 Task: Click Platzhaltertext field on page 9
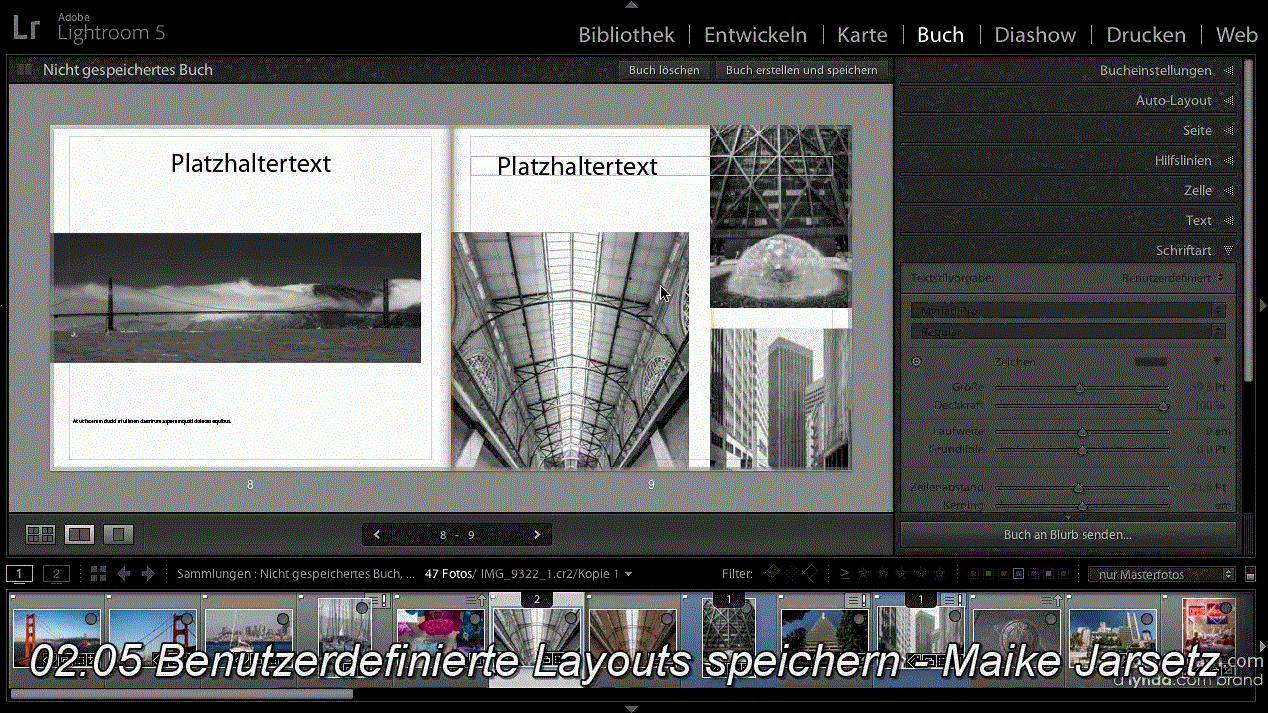[x=651, y=166]
